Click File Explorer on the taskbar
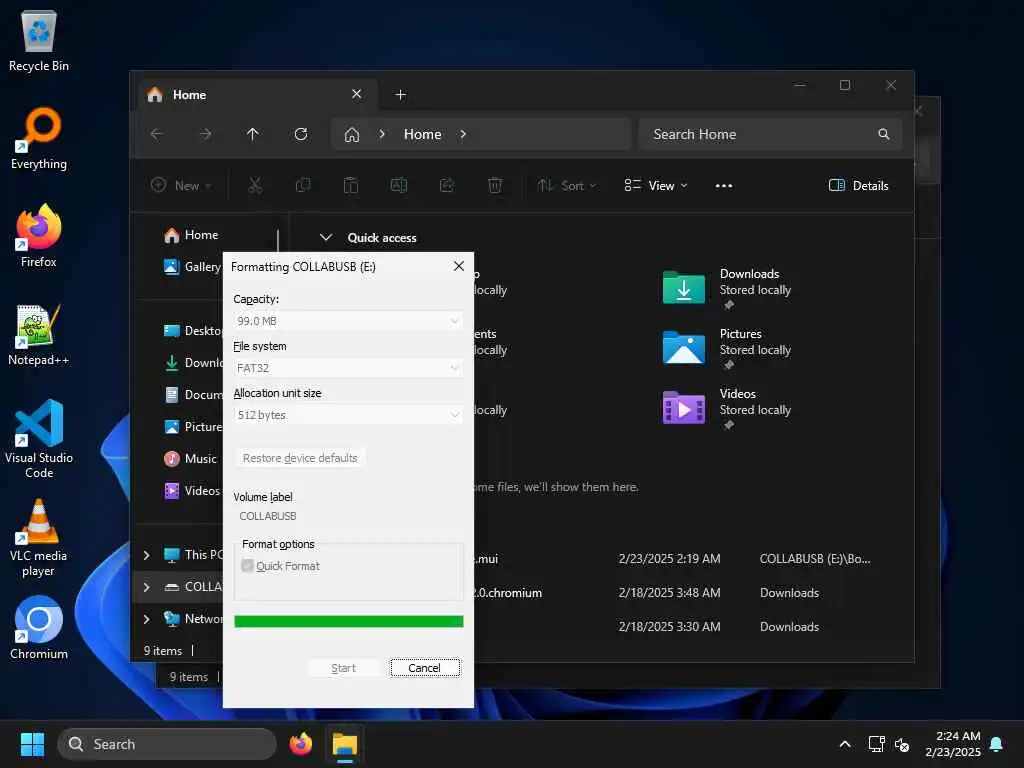This screenshot has width=1024, height=768. coord(345,744)
